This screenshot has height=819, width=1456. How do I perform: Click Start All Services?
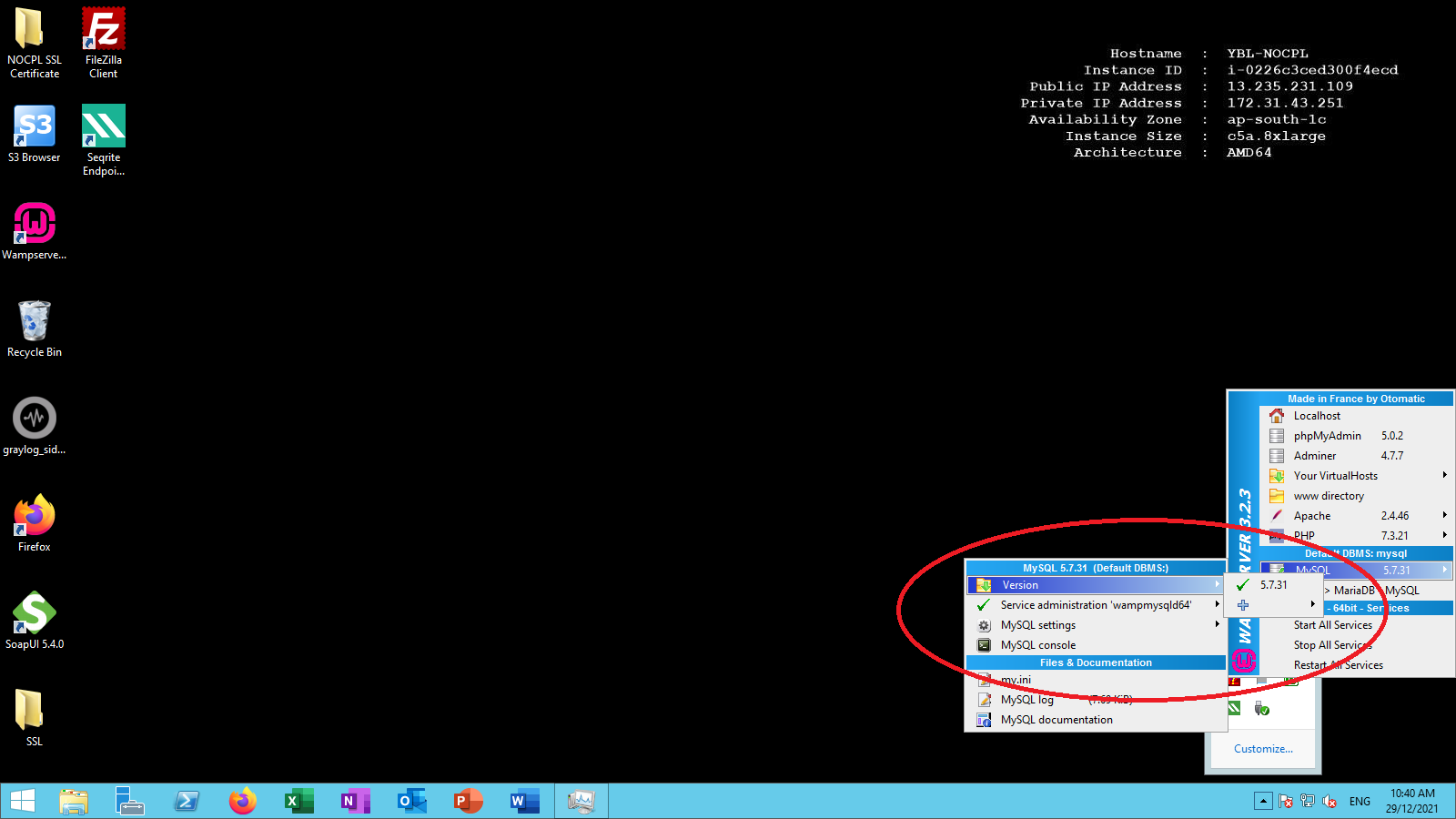(x=1356, y=625)
